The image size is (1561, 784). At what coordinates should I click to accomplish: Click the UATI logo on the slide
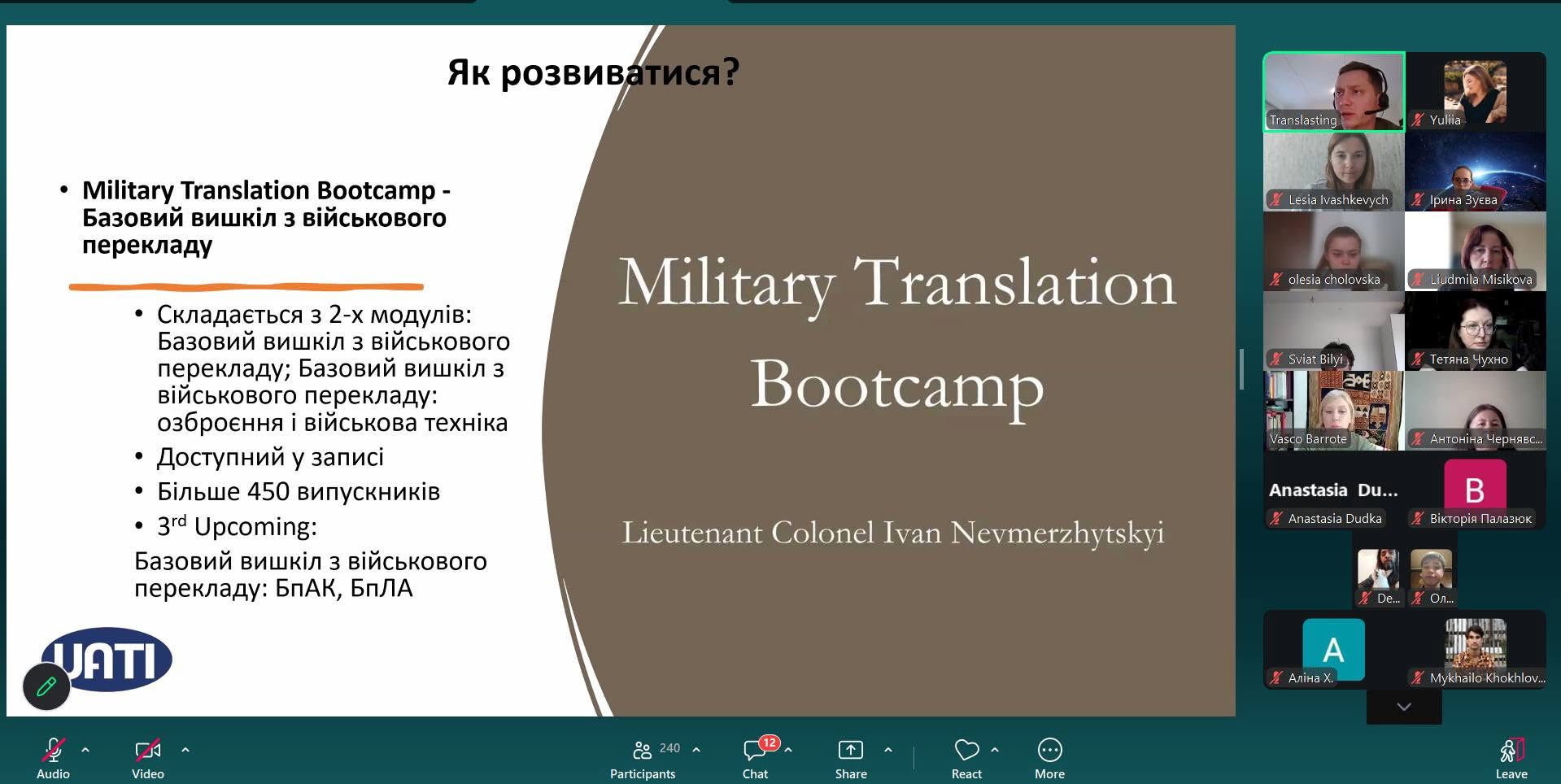(107, 659)
